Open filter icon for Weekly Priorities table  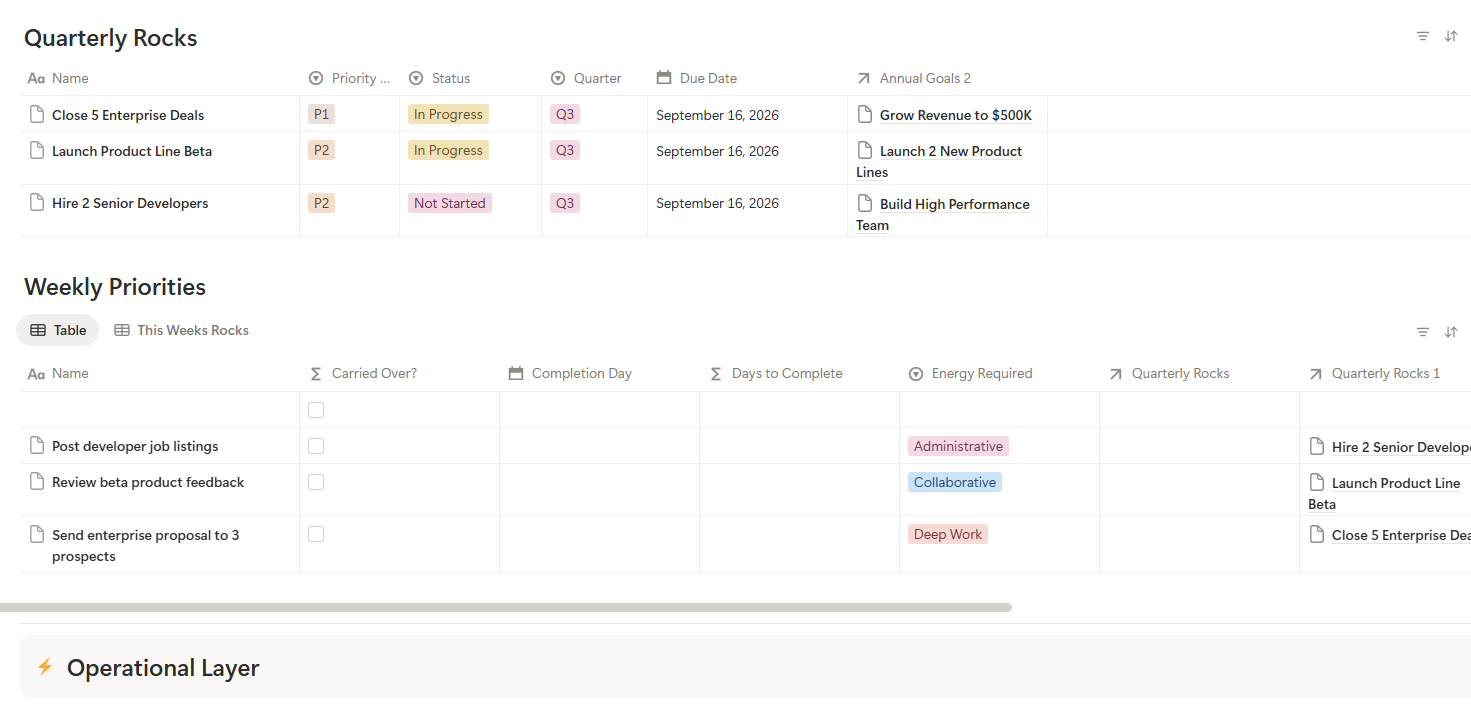pyautogui.click(x=1422, y=332)
